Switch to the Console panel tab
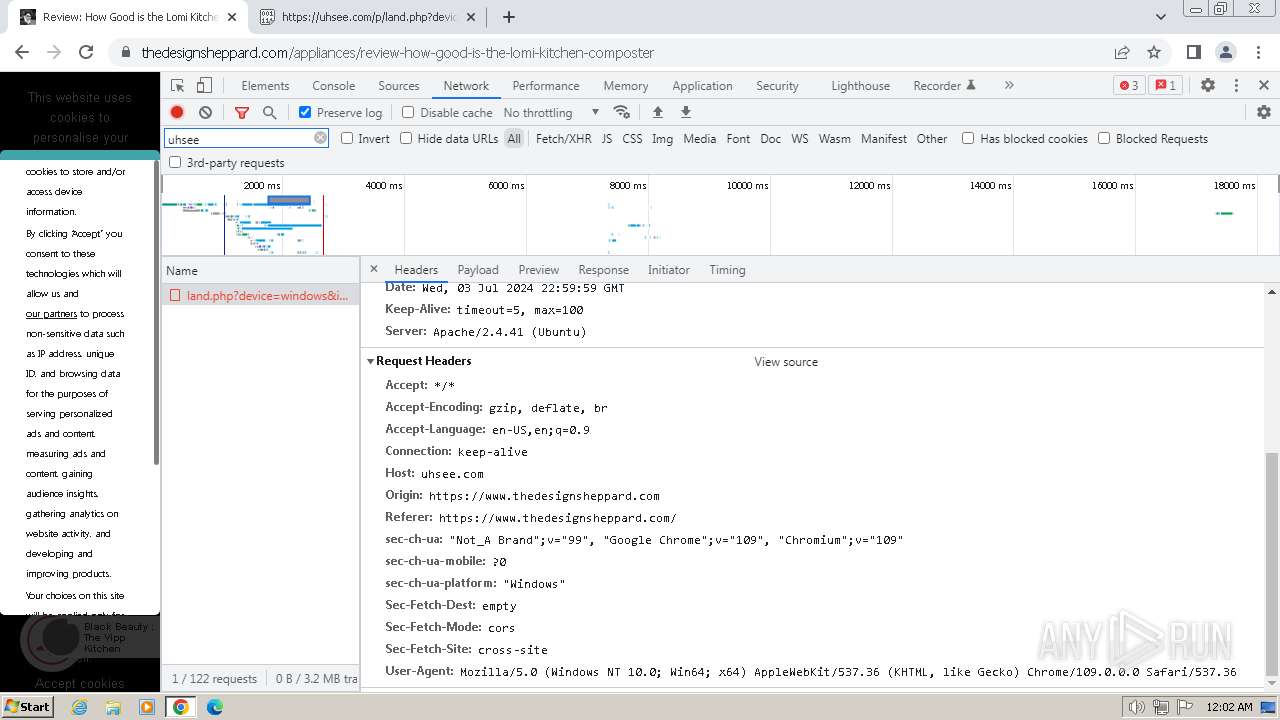Viewport: 1280px width, 720px height. 333,86
